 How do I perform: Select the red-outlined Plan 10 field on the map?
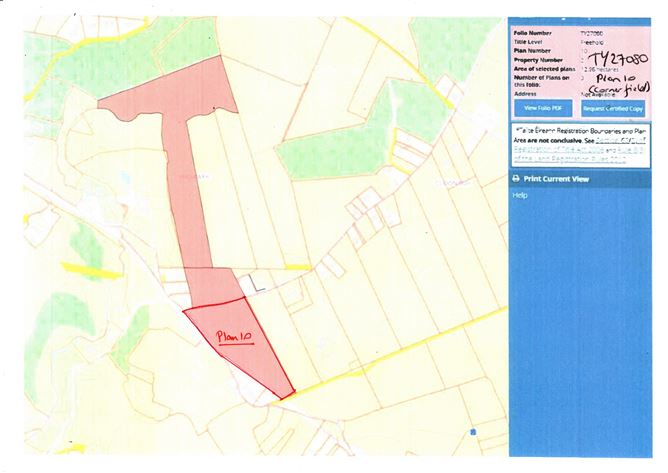pos(236,340)
